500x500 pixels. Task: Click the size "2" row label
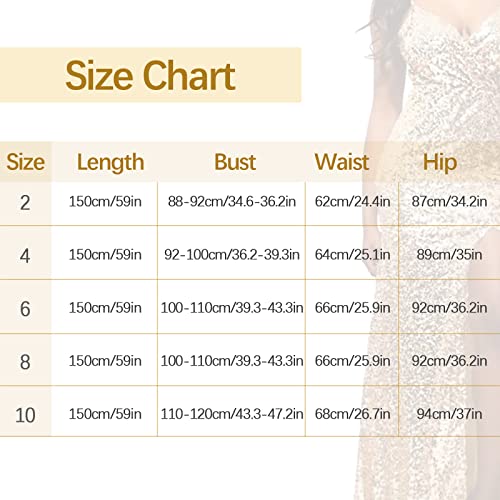pyautogui.click(x=25, y=203)
